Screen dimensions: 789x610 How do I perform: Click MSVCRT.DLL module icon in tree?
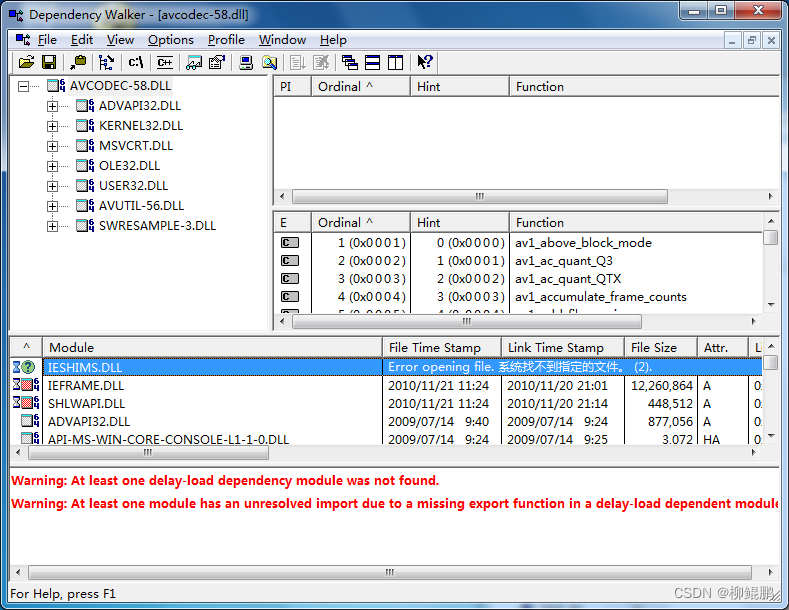(x=85, y=145)
